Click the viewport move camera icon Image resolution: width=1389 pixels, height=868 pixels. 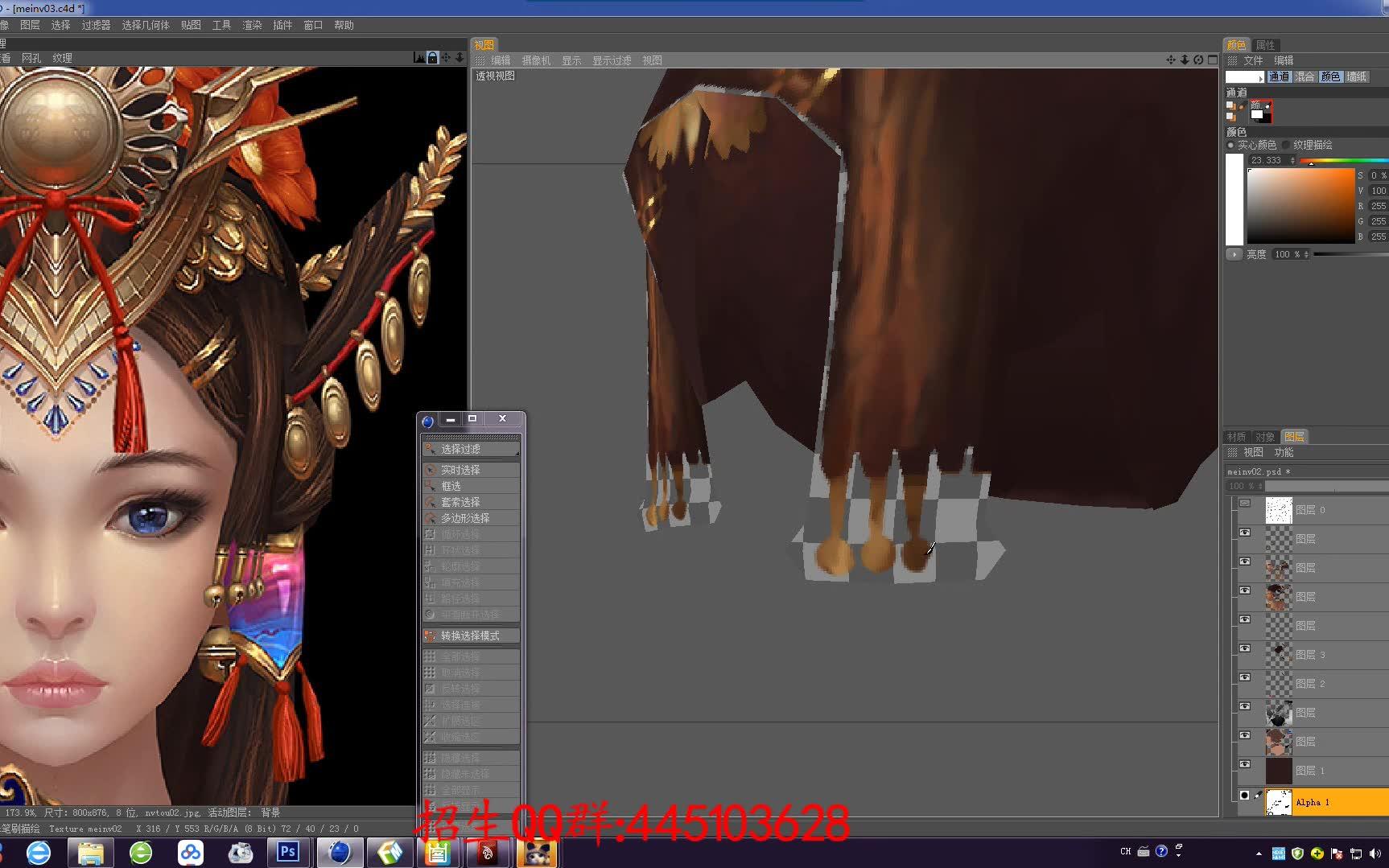1171,60
